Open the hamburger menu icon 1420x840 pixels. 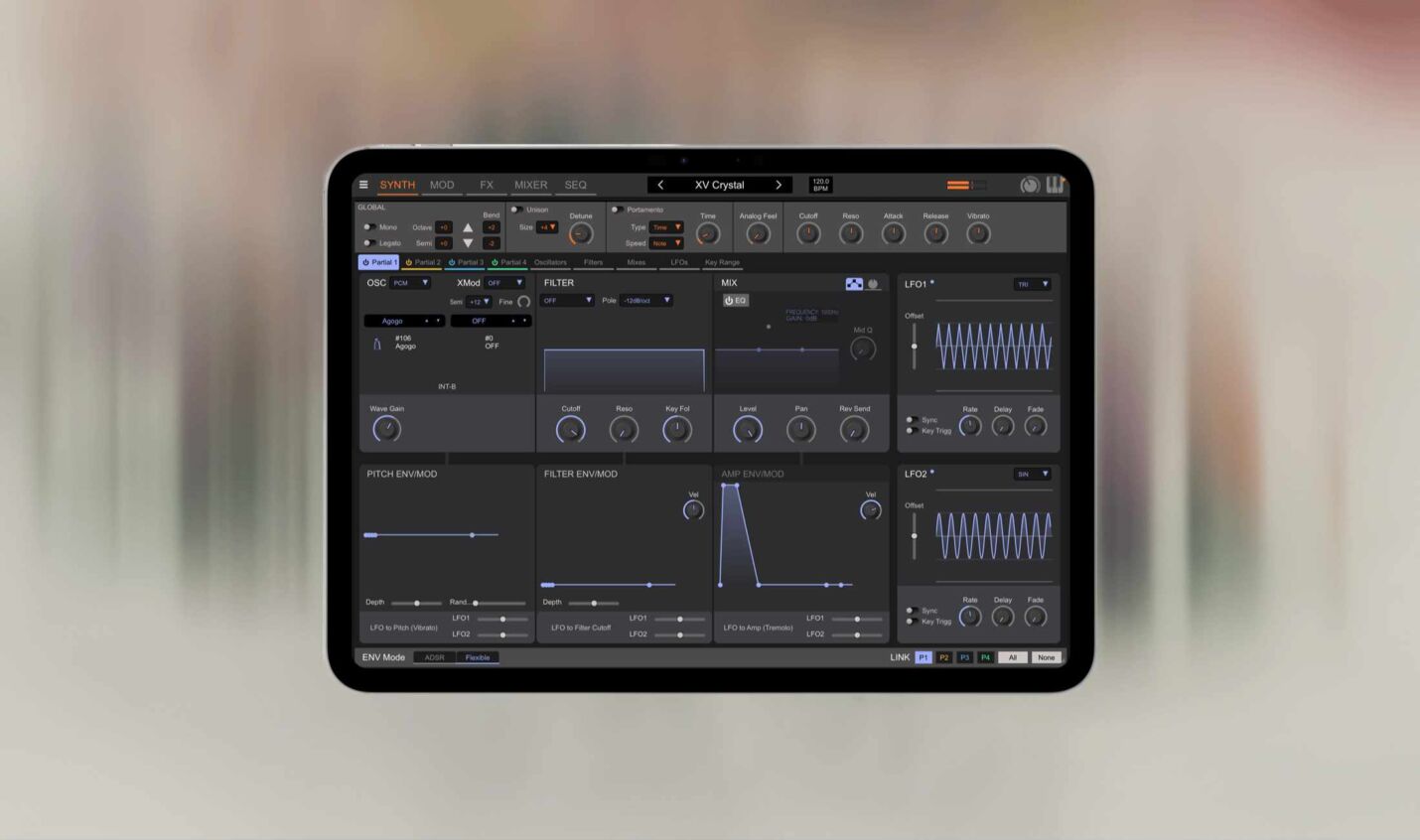363,185
